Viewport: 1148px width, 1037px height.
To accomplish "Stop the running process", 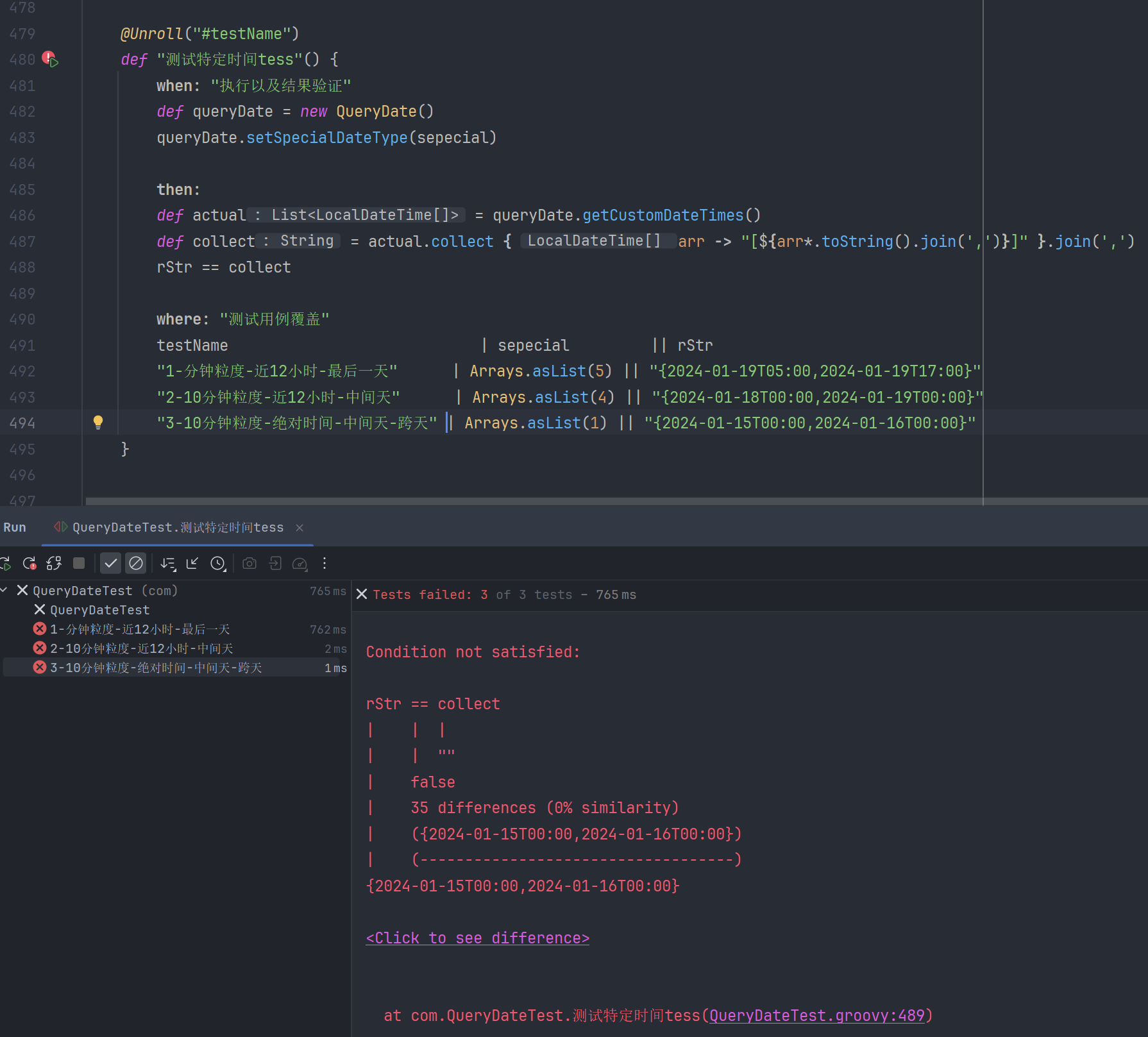I will click(79, 563).
